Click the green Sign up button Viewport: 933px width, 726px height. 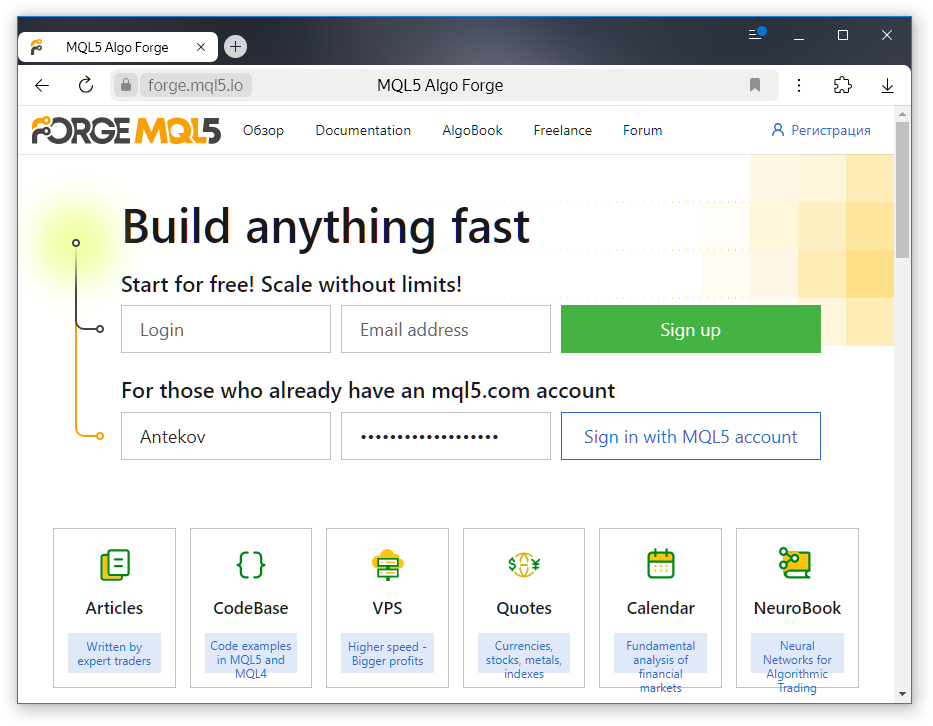[690, 329]
